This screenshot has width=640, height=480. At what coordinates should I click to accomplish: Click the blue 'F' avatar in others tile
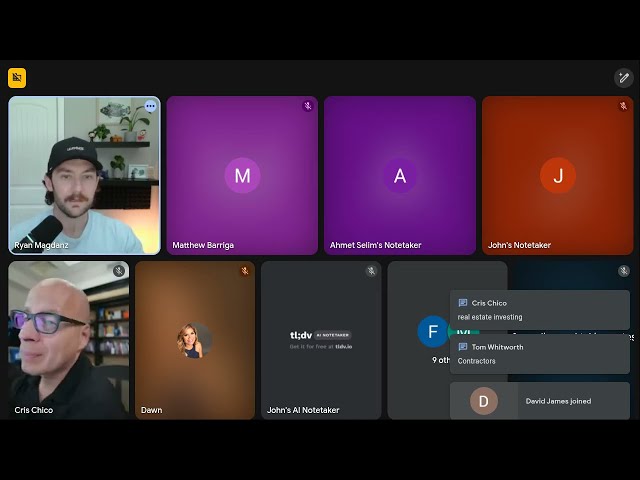[x=432, y=331]
